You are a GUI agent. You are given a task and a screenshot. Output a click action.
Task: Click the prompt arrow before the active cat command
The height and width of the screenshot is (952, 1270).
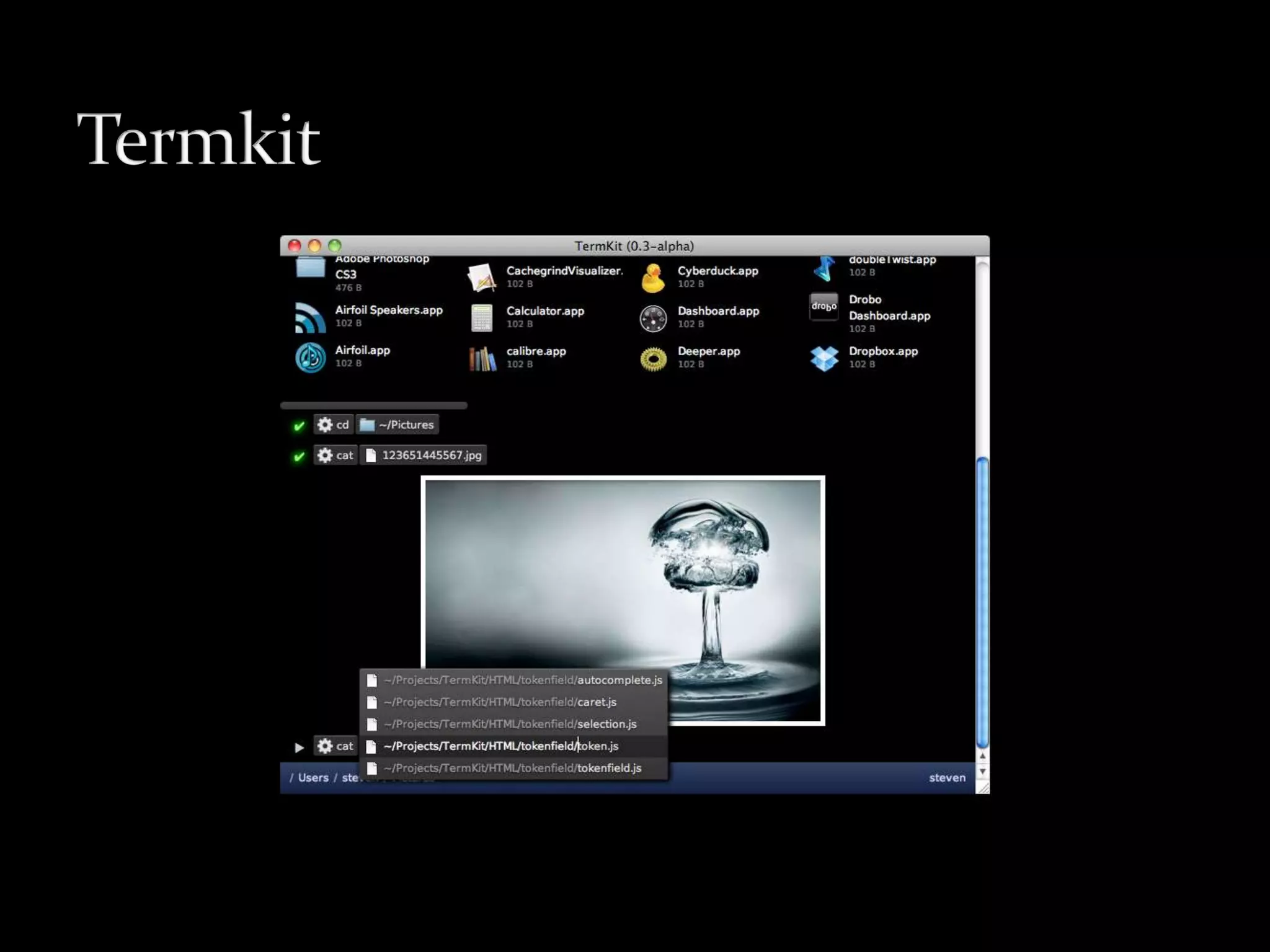pos(299,747)
